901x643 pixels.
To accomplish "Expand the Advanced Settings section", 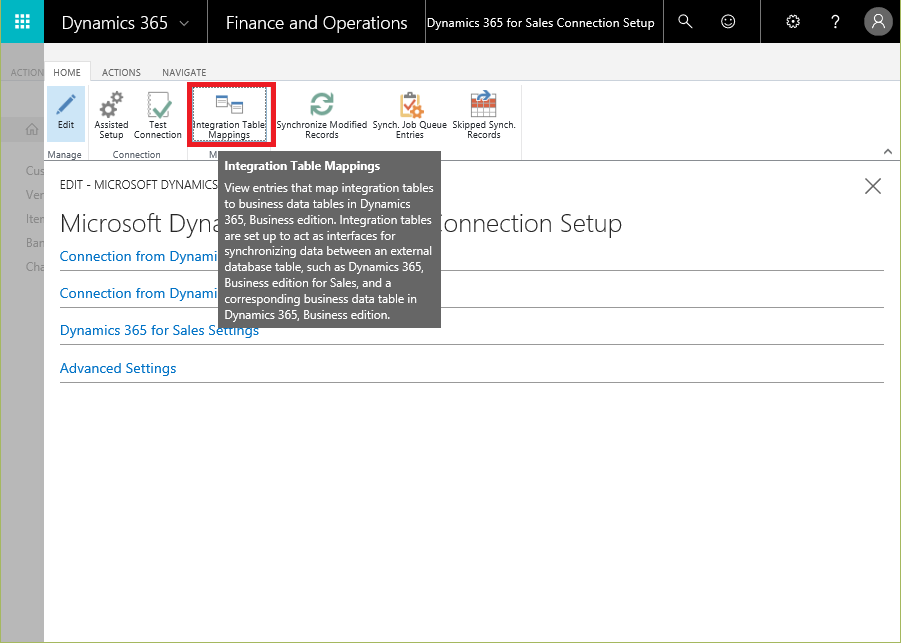I will [118, 368].
